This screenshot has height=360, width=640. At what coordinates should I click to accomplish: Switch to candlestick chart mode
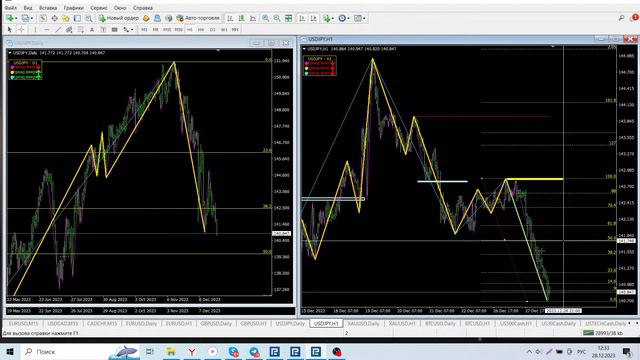(241, 18)
